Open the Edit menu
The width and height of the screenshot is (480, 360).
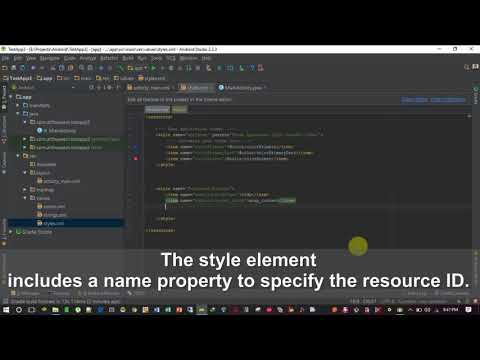18,58
